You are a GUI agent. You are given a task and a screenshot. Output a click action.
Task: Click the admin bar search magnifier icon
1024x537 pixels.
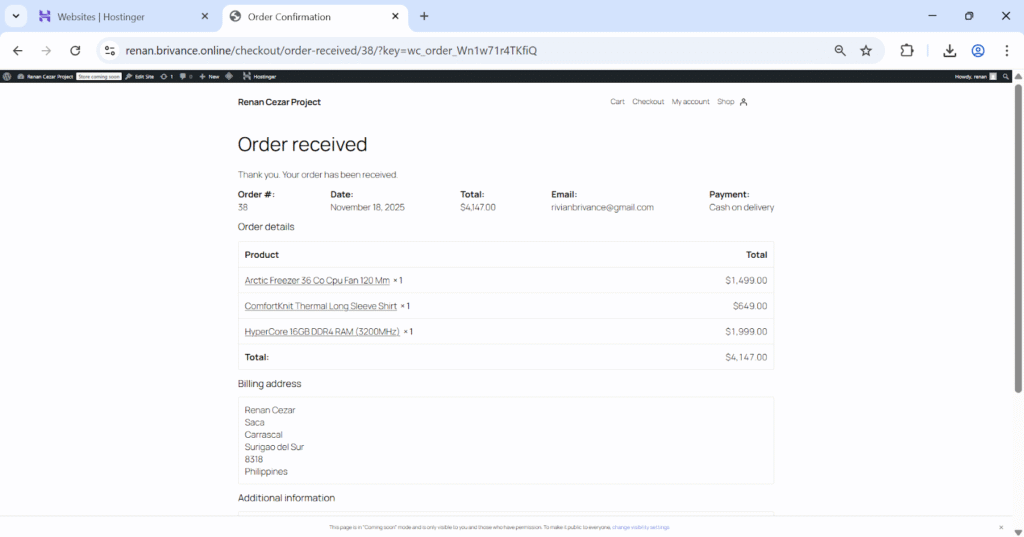[1006, 76]
